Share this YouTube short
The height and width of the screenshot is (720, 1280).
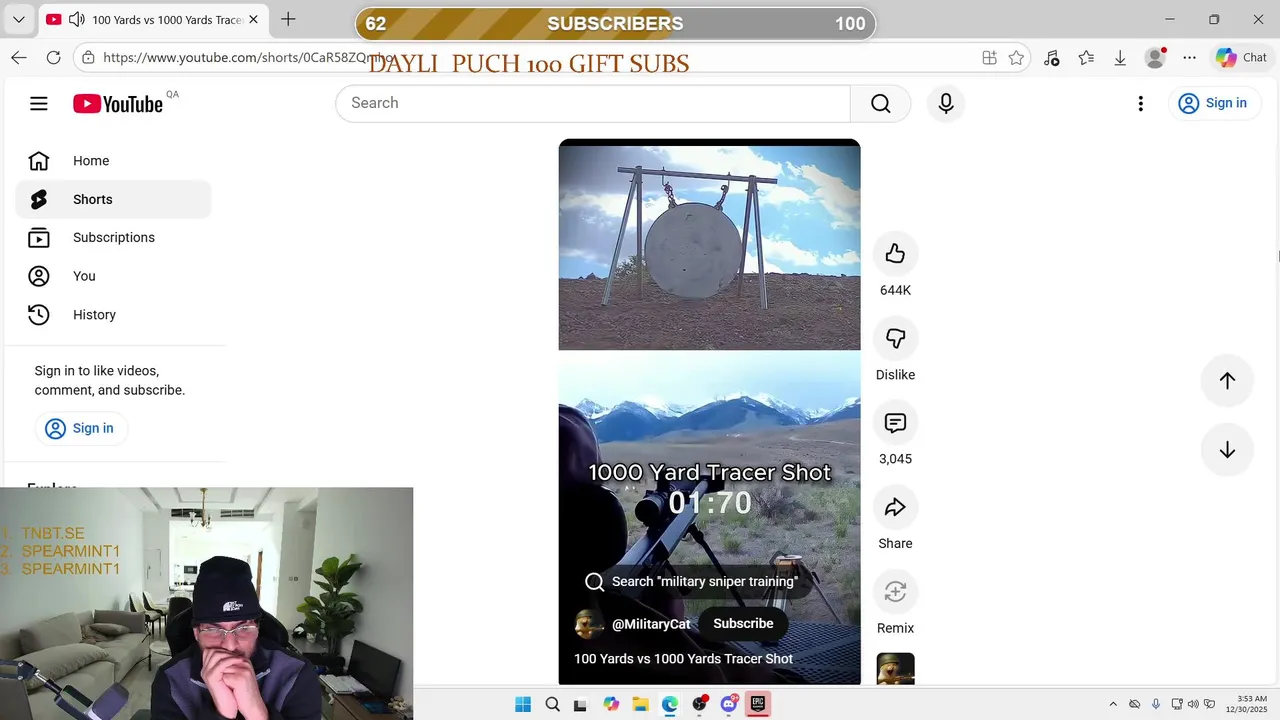(895, 507)
